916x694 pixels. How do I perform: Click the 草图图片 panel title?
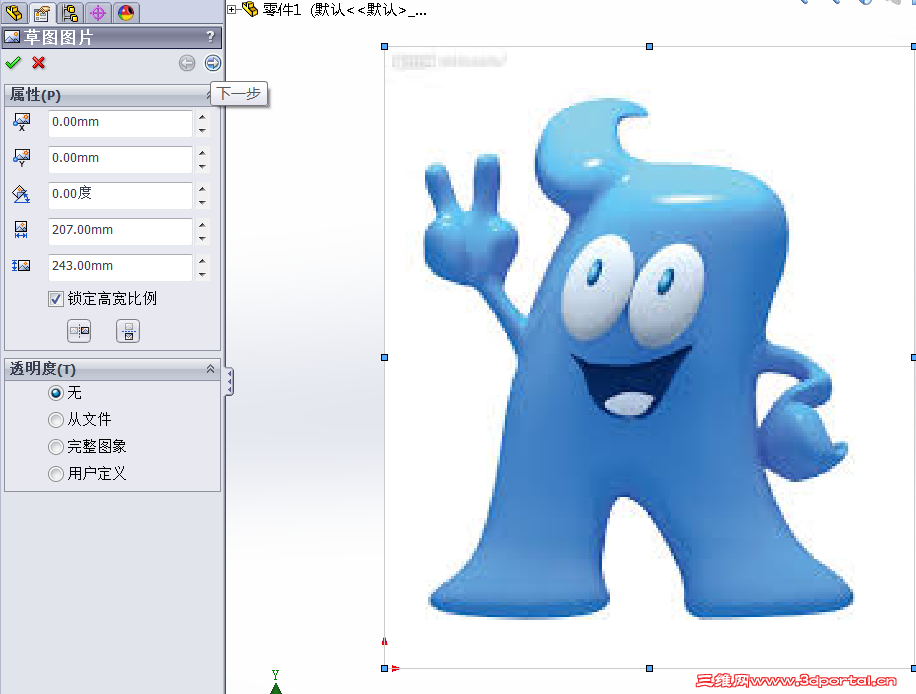(58, 37)
